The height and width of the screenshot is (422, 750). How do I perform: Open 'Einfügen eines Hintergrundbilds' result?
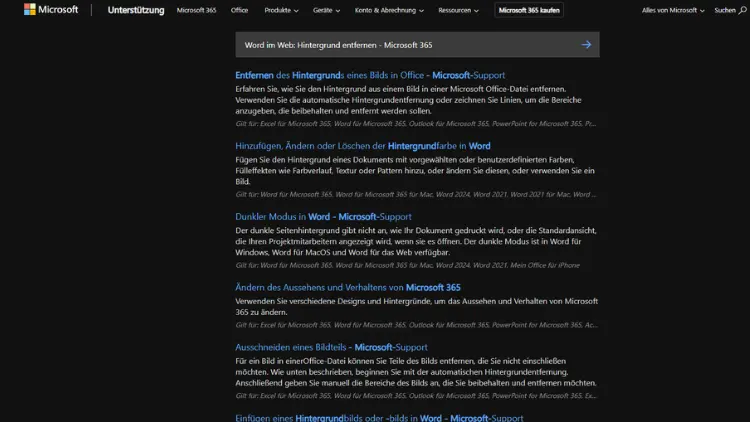[x=379, y=418]
